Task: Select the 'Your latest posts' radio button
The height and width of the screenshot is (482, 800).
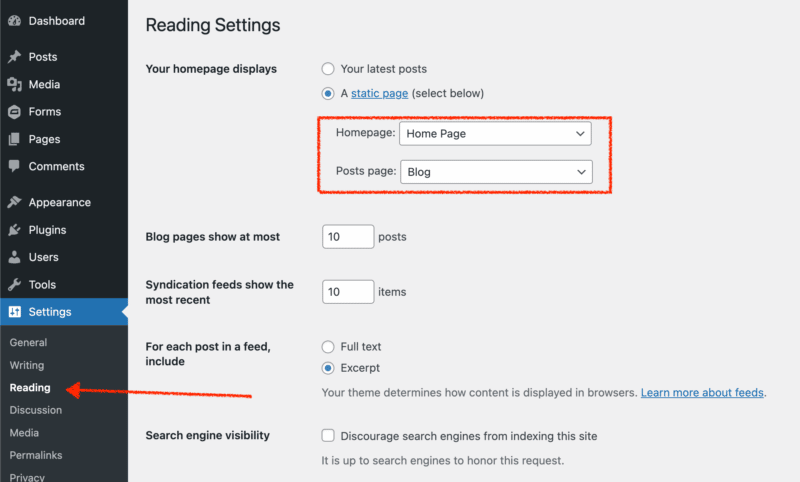Action: pyautogui.click(x=328, y=69)
